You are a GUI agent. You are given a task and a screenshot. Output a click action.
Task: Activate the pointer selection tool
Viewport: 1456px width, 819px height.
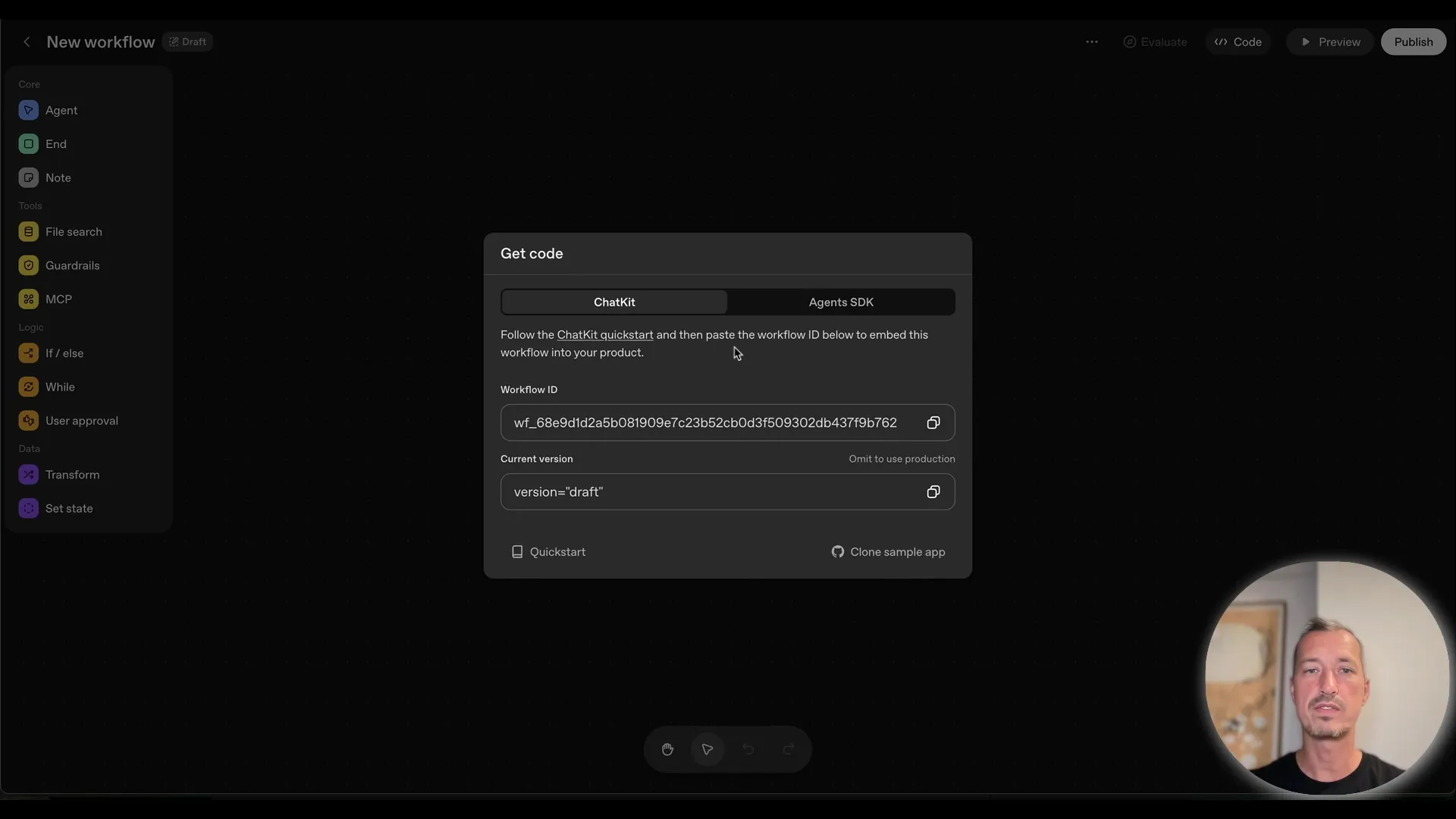tap(707, 748)
